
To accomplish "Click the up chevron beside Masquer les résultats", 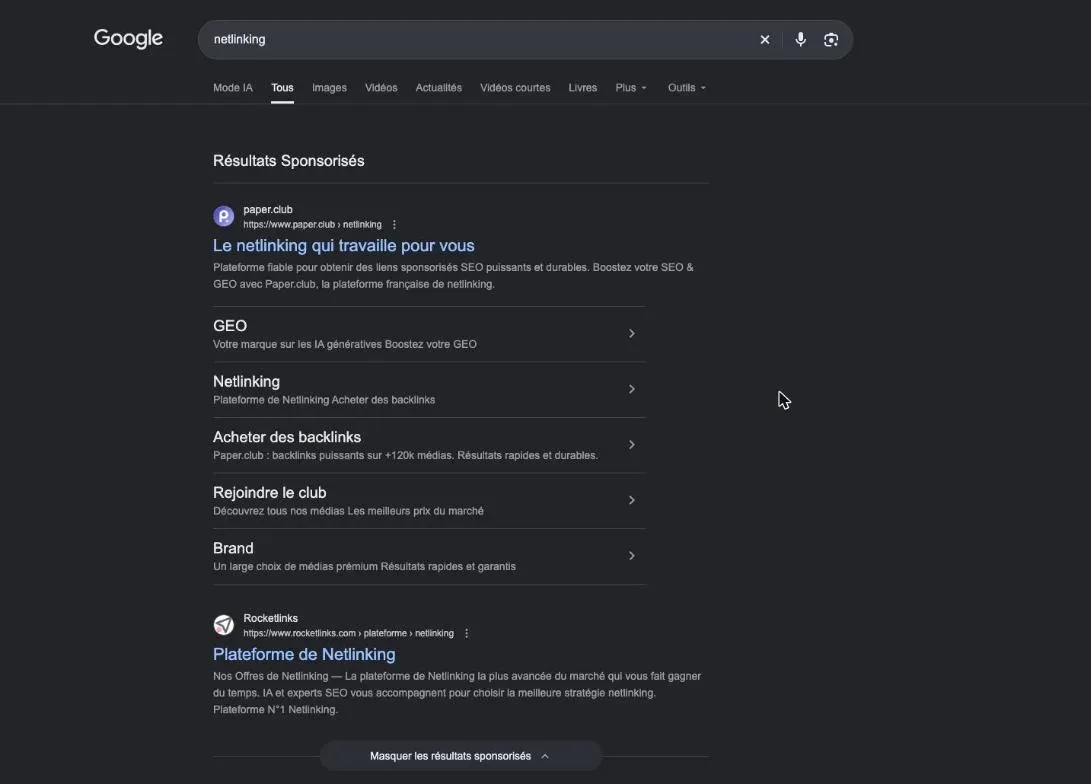I will [545, 756].
